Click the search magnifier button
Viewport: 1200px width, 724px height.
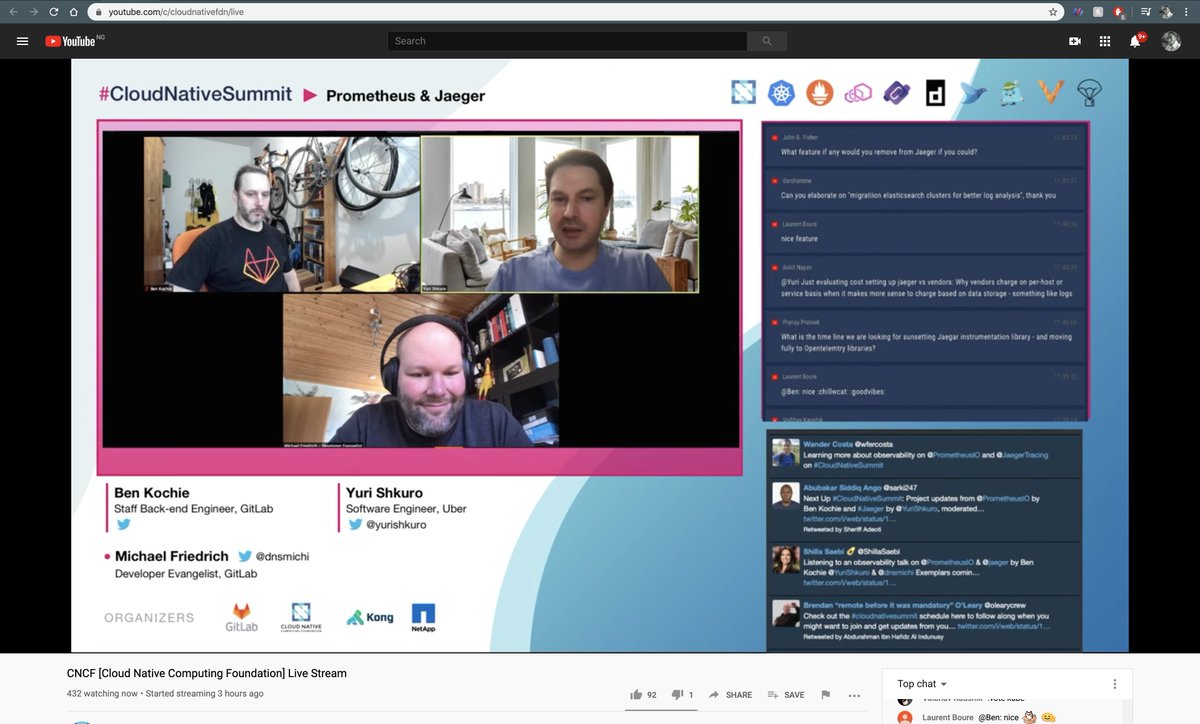click(767, 41)
